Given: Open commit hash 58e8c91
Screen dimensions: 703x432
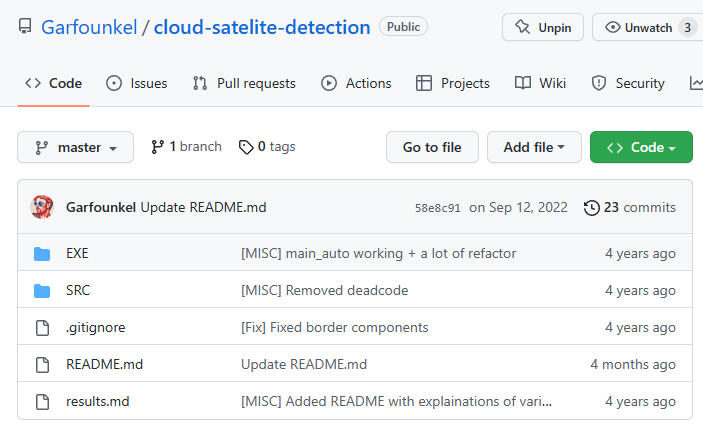Looking at the screenshot, I should [x=438, y=208].
